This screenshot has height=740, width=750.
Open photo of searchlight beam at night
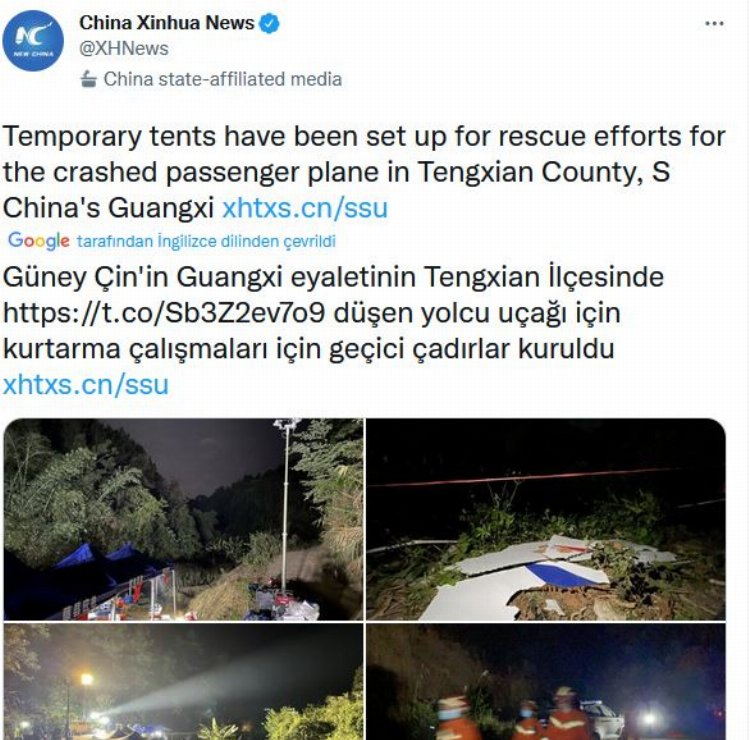coord(183,682)
